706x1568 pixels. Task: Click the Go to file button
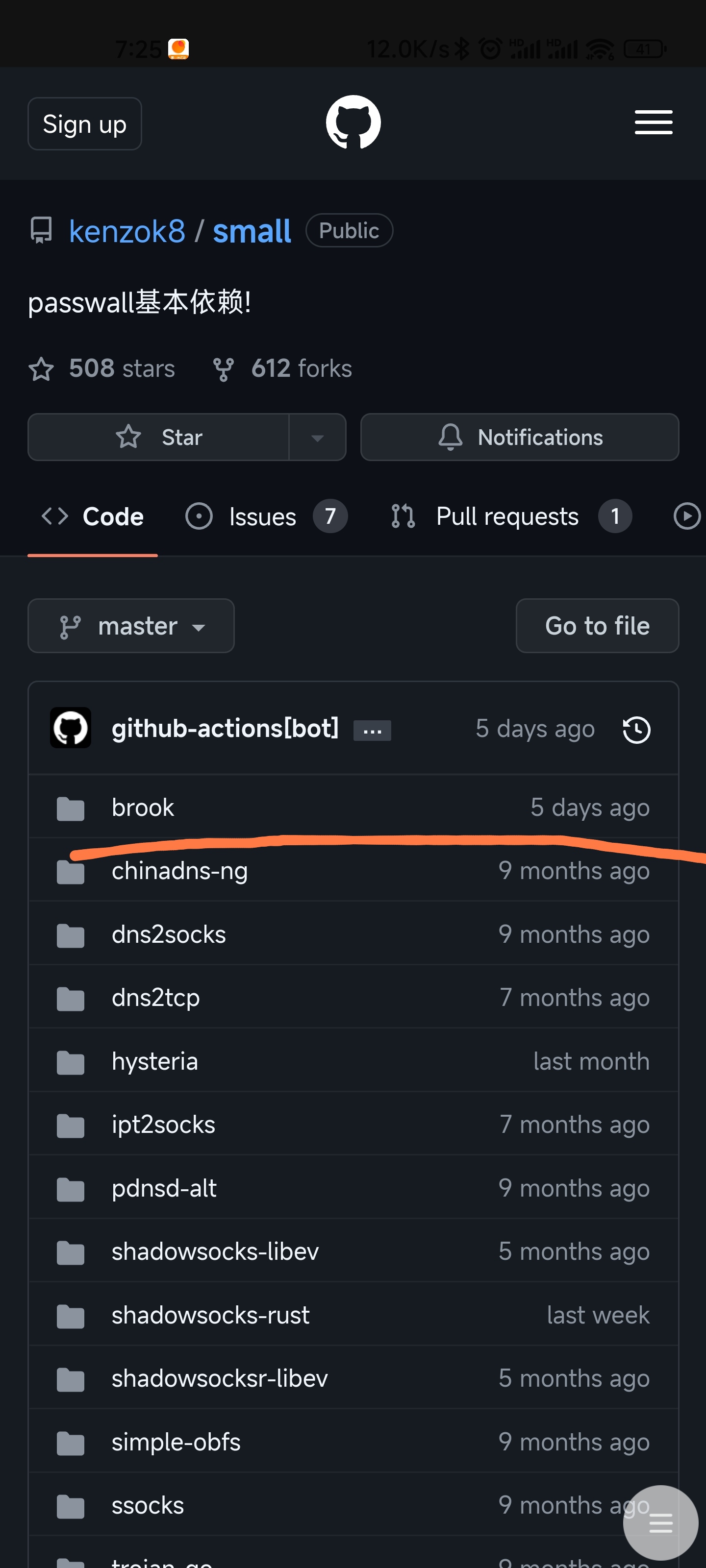tap(597, 626)
